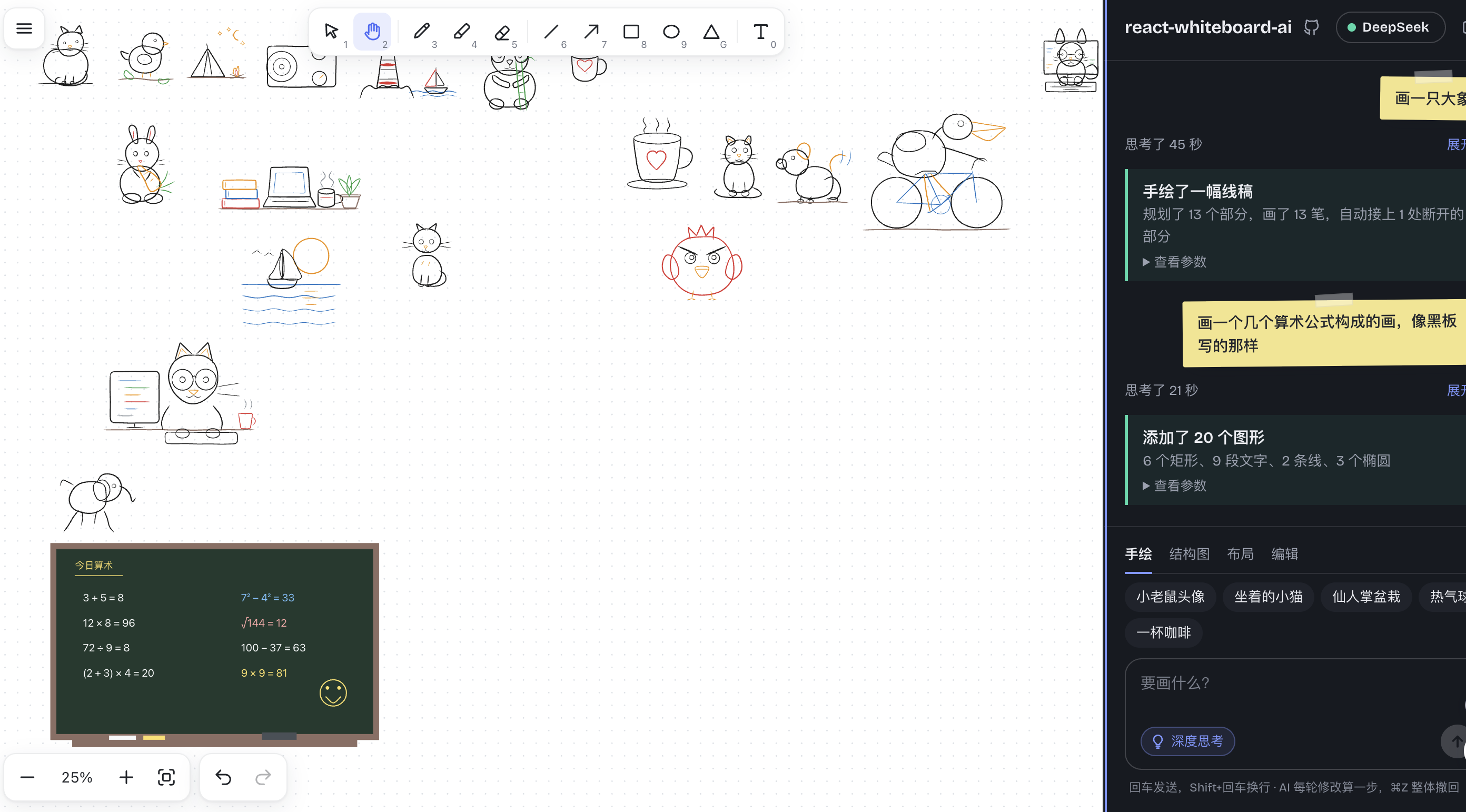Undo the last action
The width and height of the screenshot is (1466, 812).
click(x=223, y=777)
